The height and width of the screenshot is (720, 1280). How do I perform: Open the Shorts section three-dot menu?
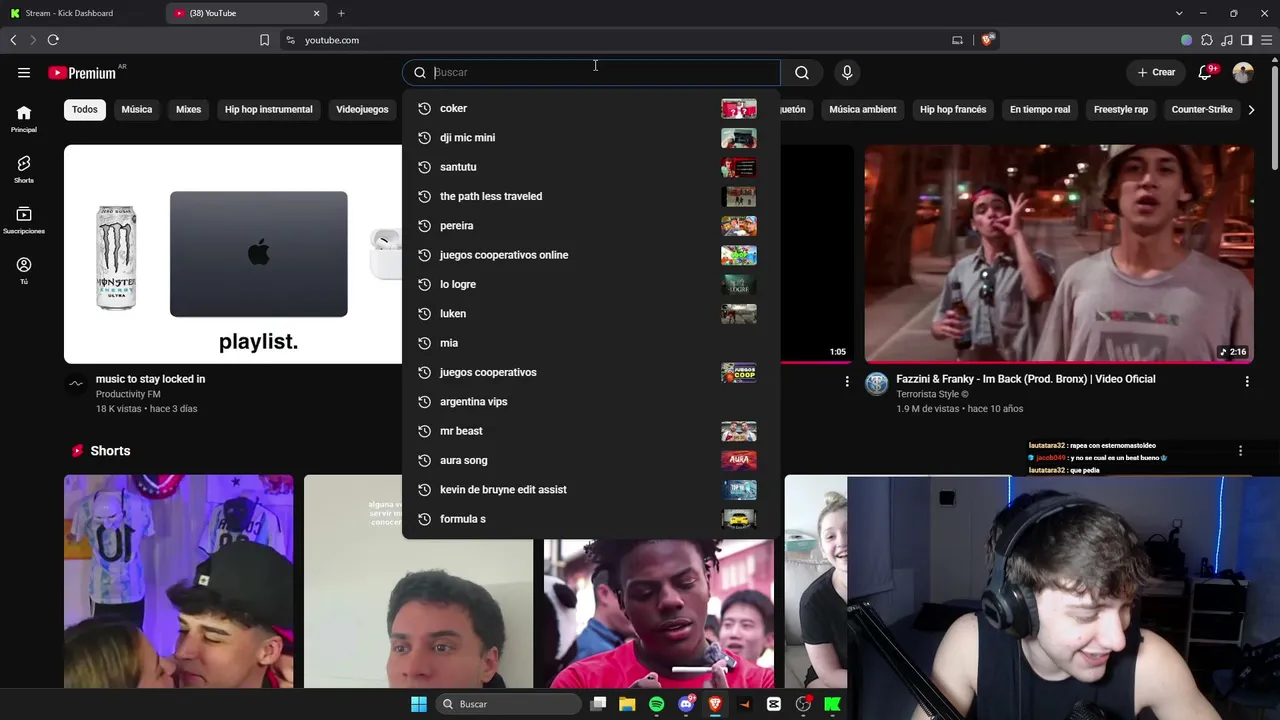pos(1240,451)
